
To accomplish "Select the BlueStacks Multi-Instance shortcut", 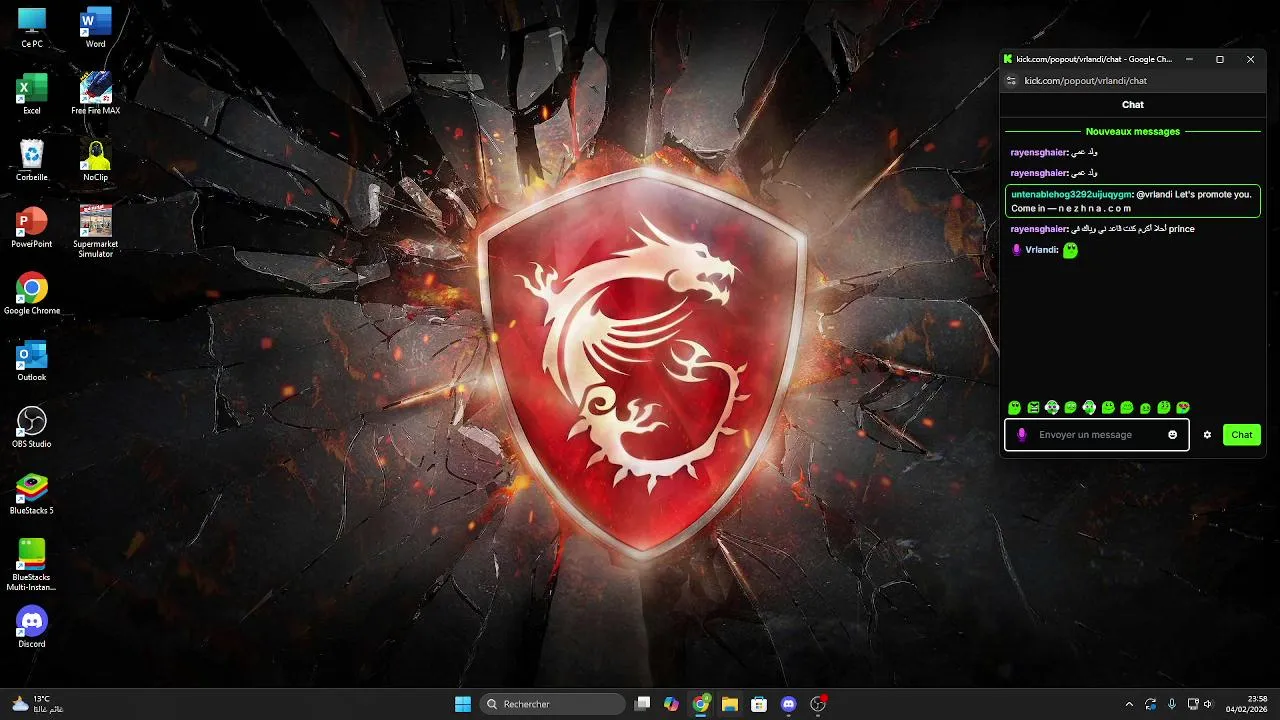I will 32,565.
